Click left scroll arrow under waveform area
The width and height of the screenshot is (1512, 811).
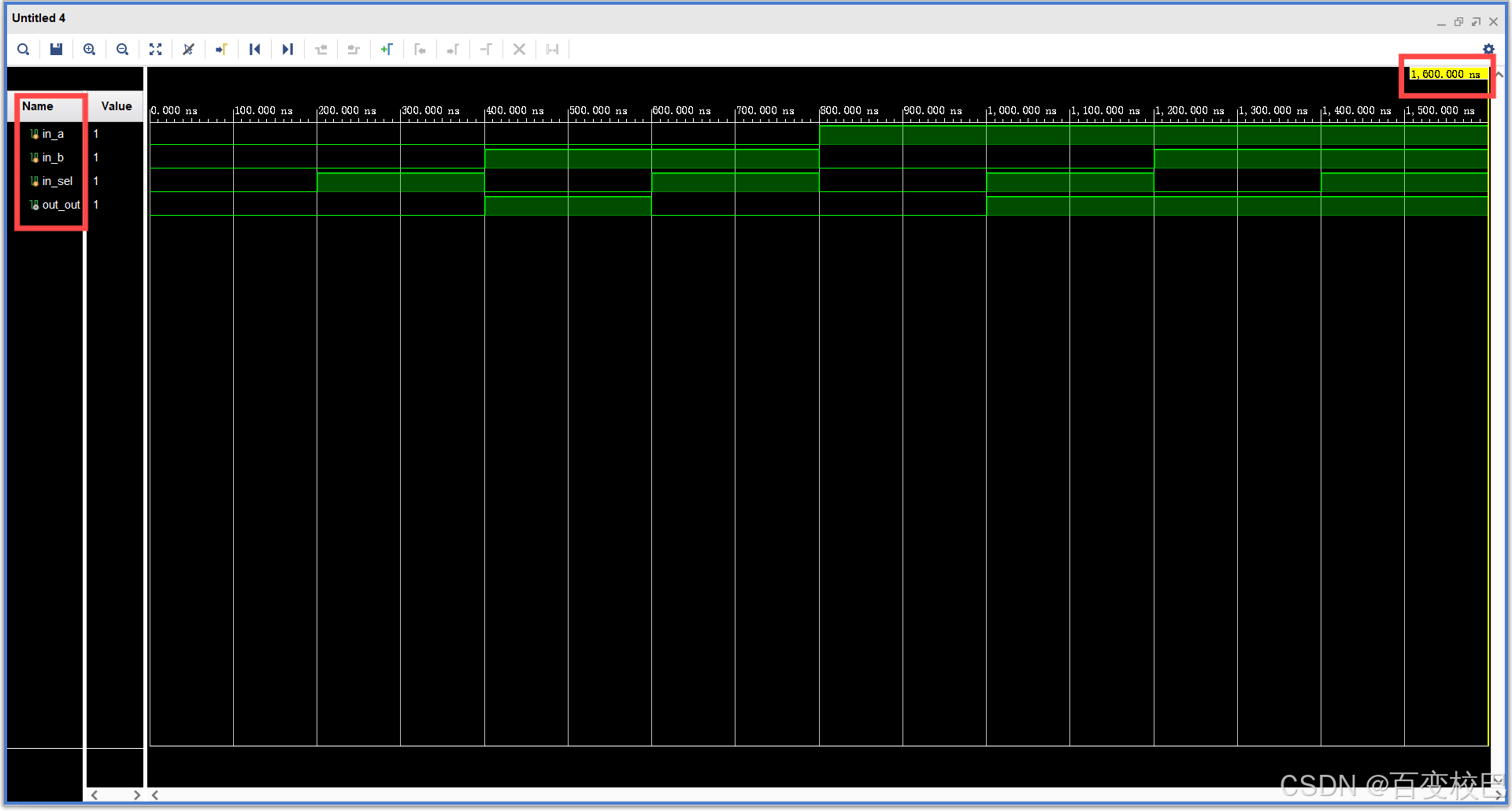click(x=155, y=795)
